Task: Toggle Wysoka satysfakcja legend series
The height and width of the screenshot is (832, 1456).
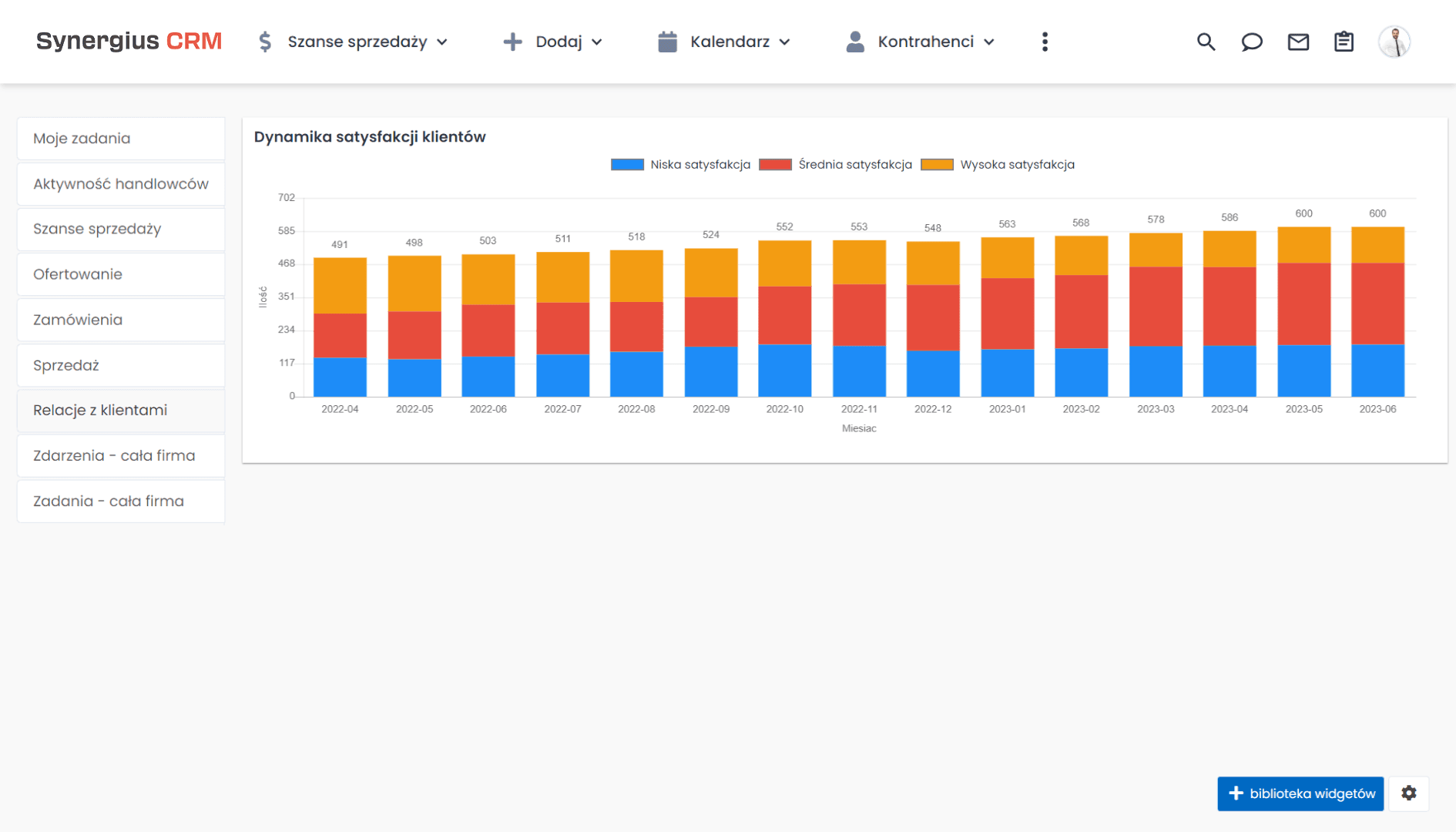Action: pyautogui.click(x=998, y=165)
